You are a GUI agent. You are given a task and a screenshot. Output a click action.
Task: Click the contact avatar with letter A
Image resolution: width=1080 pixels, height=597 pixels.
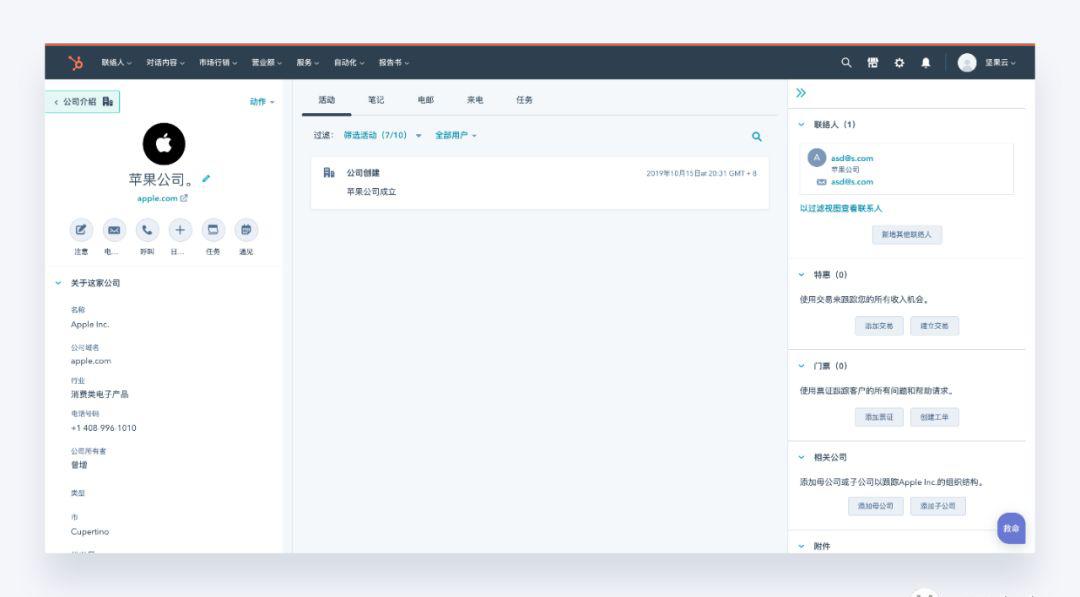[816, 158]
